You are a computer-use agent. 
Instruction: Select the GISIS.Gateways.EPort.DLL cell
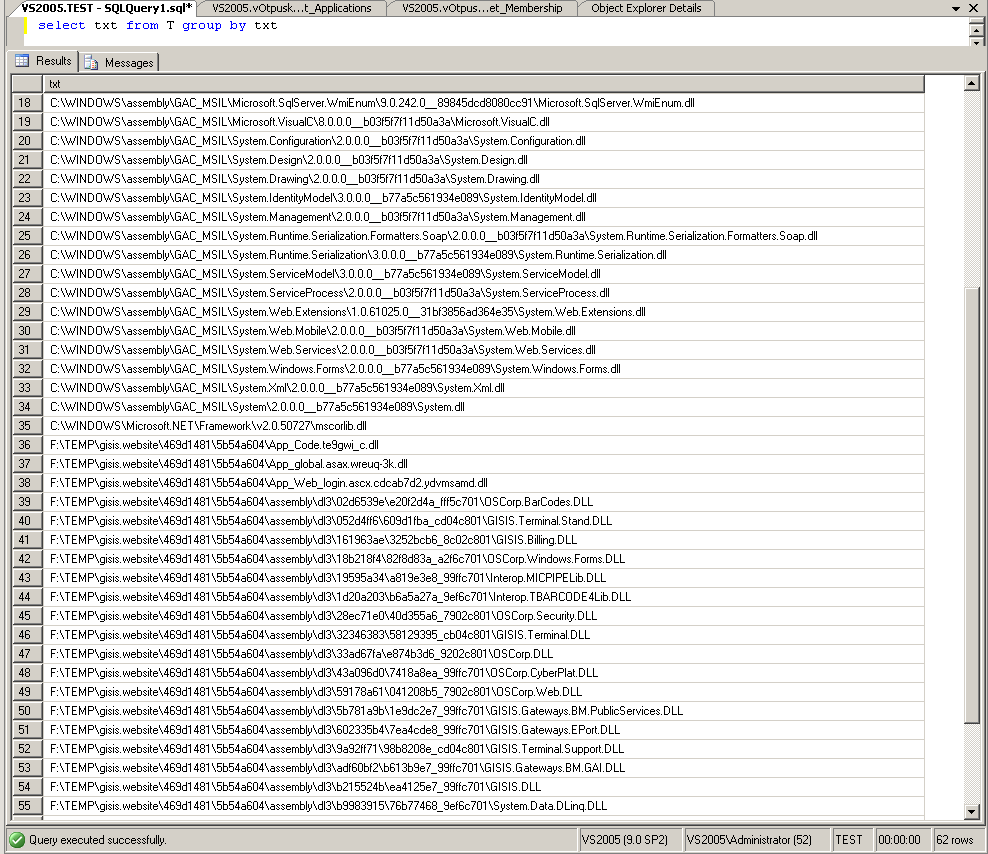(x=483, y=730)
